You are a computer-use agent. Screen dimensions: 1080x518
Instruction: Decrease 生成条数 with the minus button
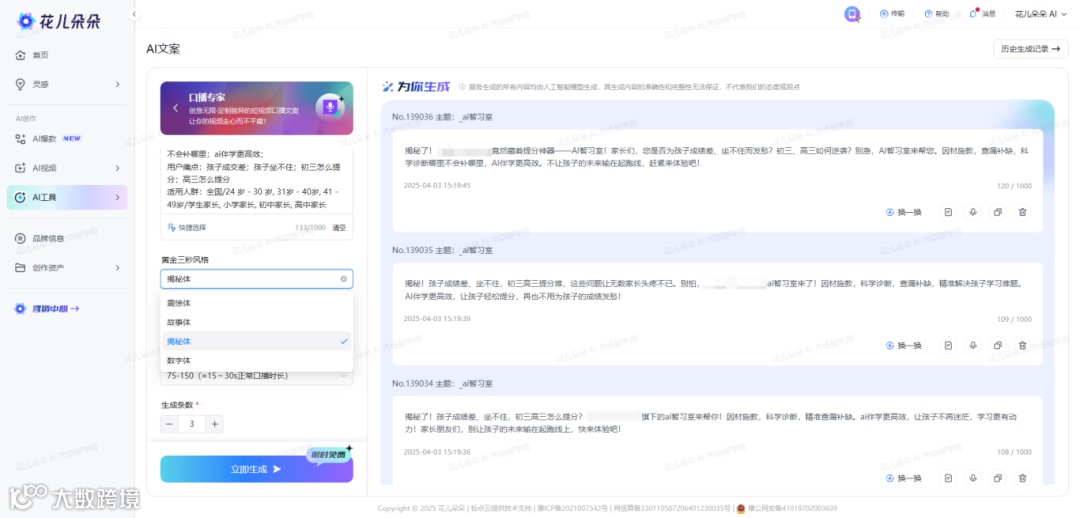[169, 424]
